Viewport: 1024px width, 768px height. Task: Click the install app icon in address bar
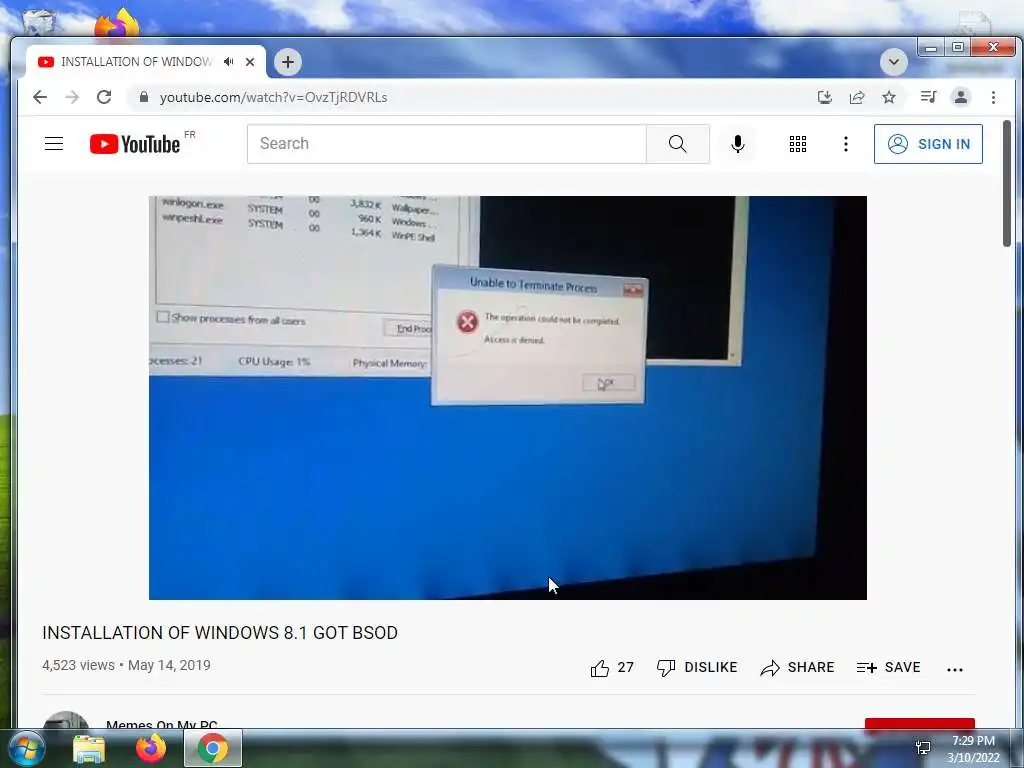pyautogui.click(x=825, y=97)
